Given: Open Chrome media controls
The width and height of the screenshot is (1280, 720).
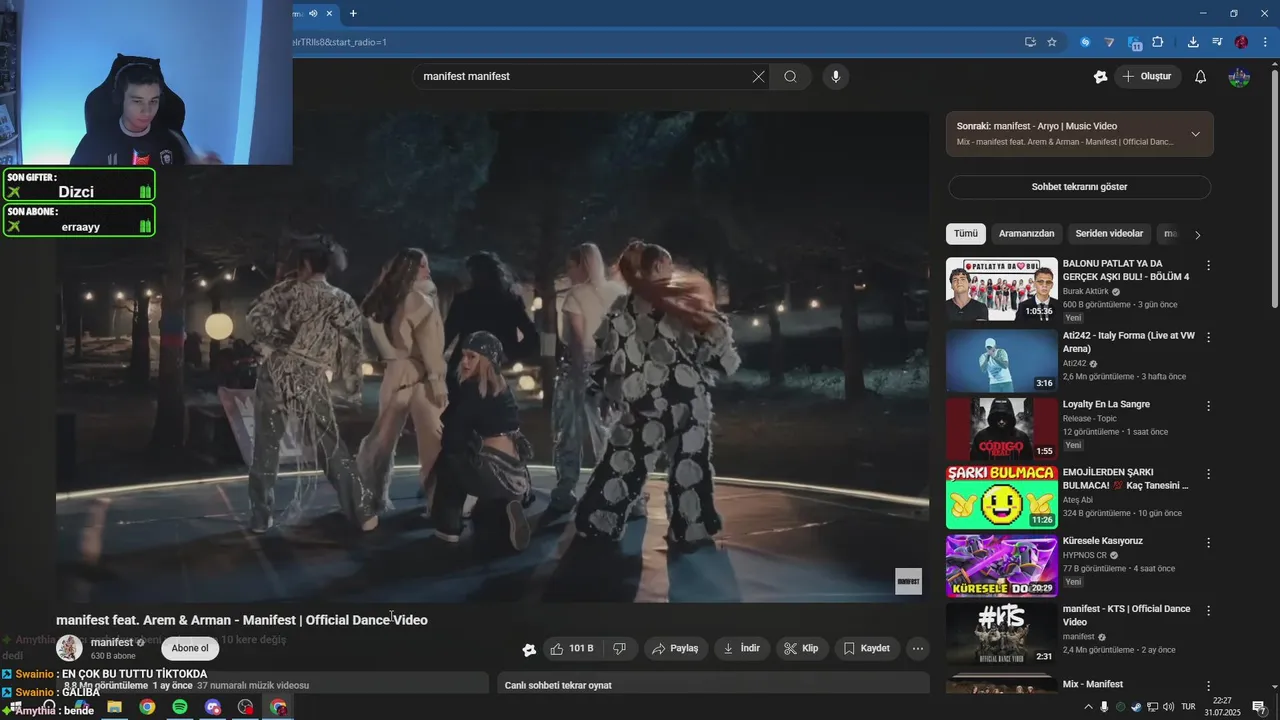Looking at the screenshot, I should tap(1217, 42).
